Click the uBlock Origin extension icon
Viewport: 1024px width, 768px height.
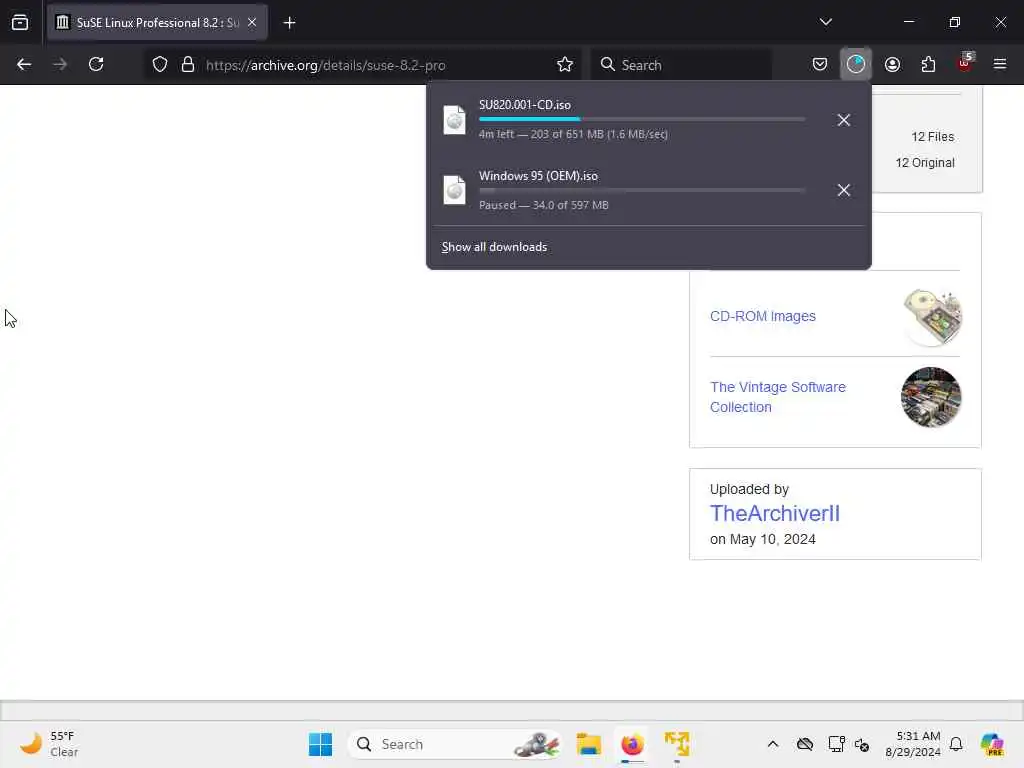pyautogui.click(x=965, y=63)
